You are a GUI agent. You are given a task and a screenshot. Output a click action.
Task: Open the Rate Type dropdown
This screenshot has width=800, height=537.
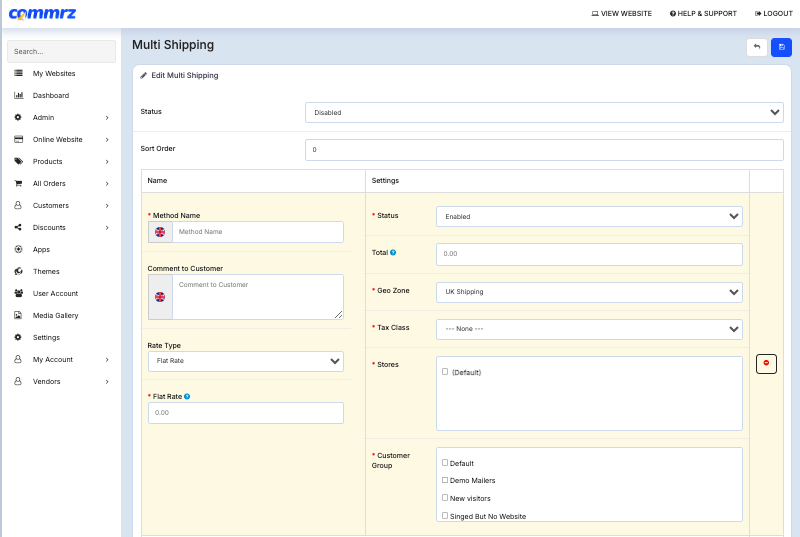pyautogui.click(x=245, y=360)
